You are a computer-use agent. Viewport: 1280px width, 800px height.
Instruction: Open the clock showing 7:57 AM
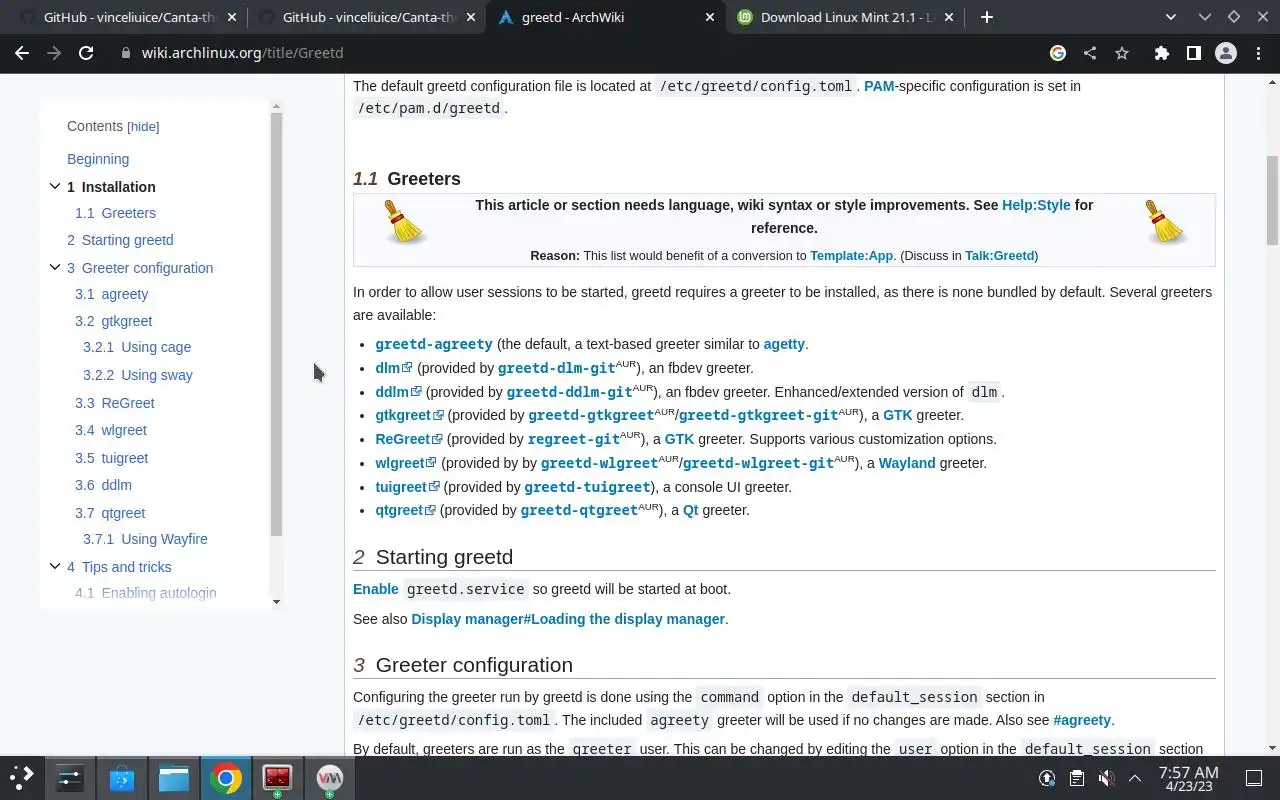1188,778
